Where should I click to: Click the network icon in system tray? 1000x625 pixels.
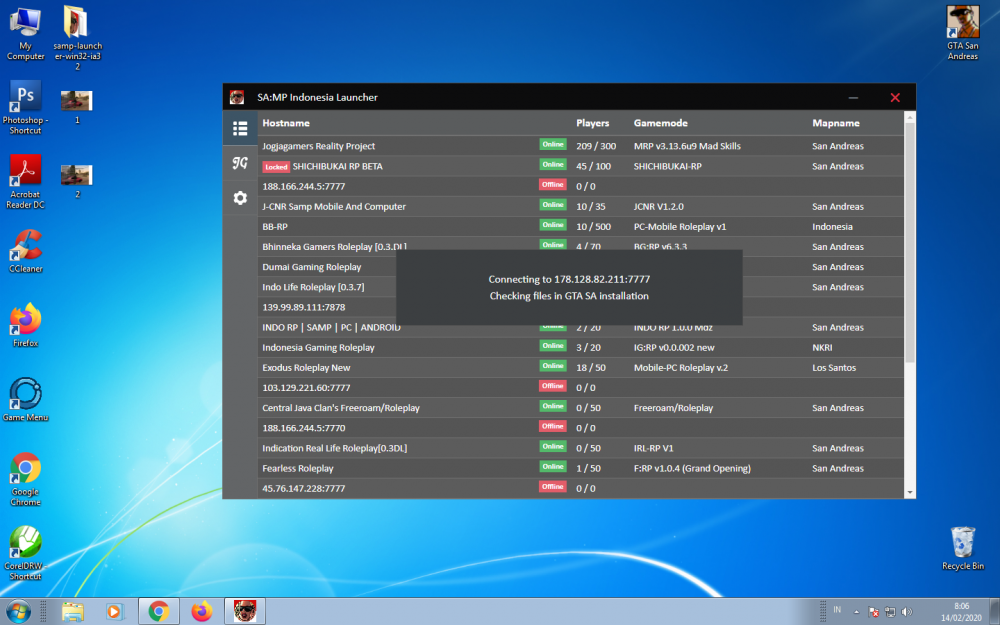890,612
